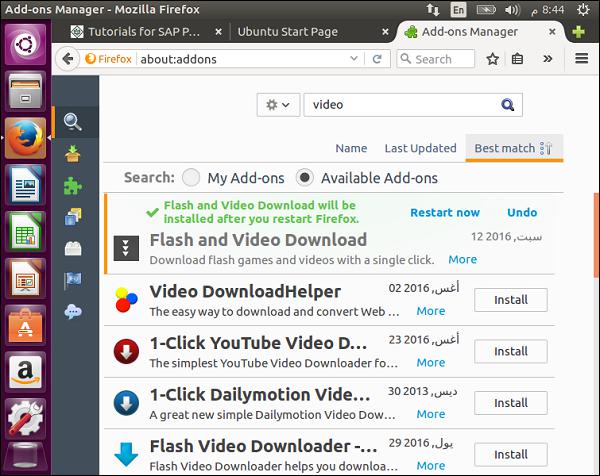Expand the gear tools dropdown for add-ons
This screenshot has width=600, height=476.
(x=277, y=104)
